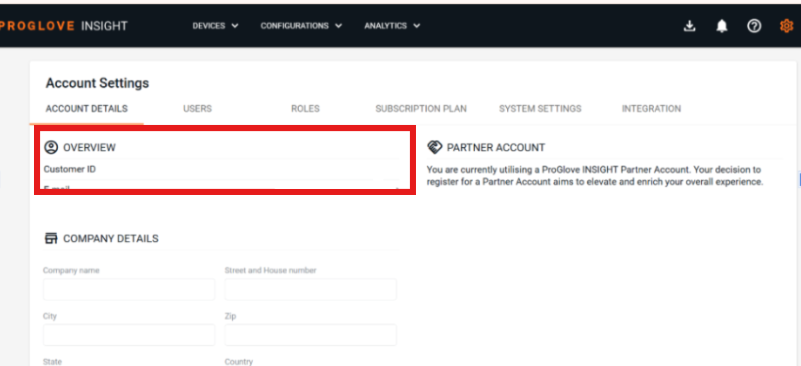Click the Company name input field
The height and width of the screenshot is (366, 801).
click(129, 289)
